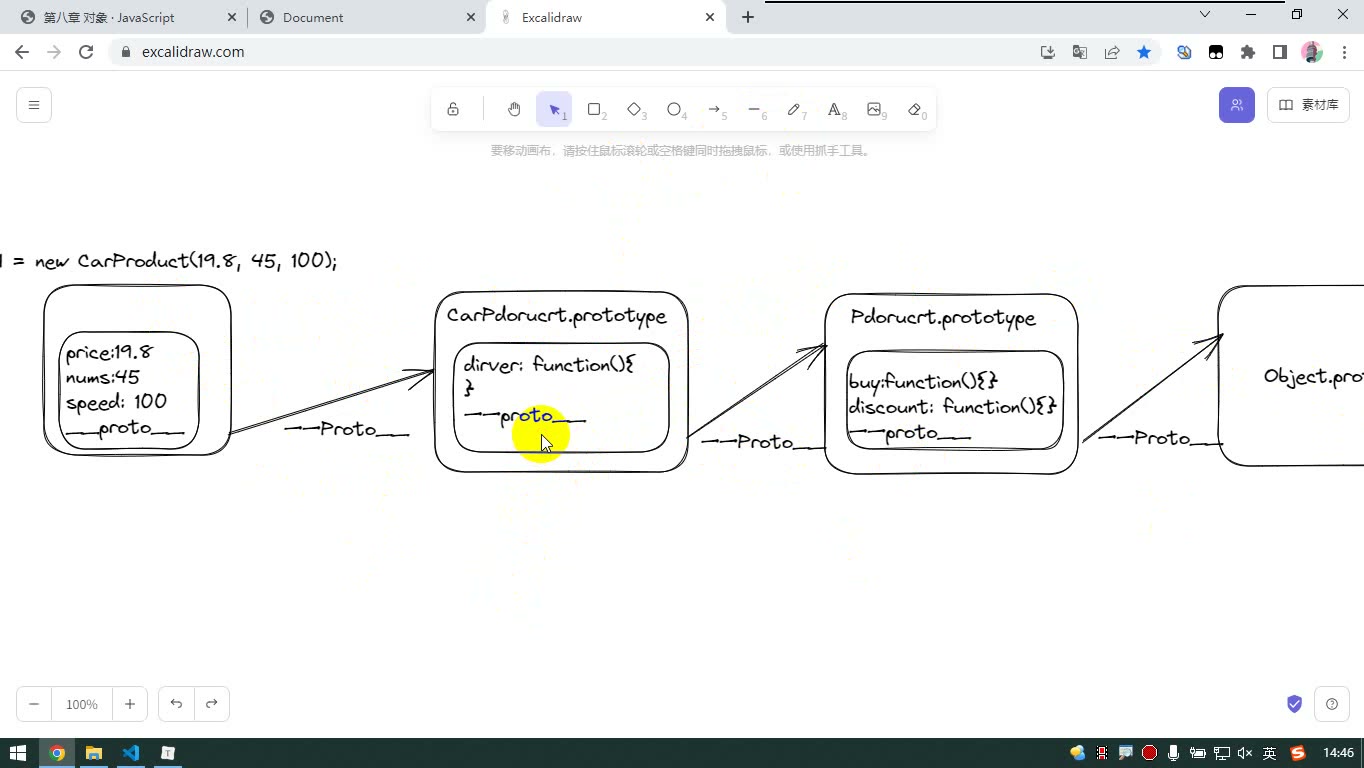This screenshot has height=768, width=1364.
Task: Open live collaboration button
Action: click(x=1237, y=105)
